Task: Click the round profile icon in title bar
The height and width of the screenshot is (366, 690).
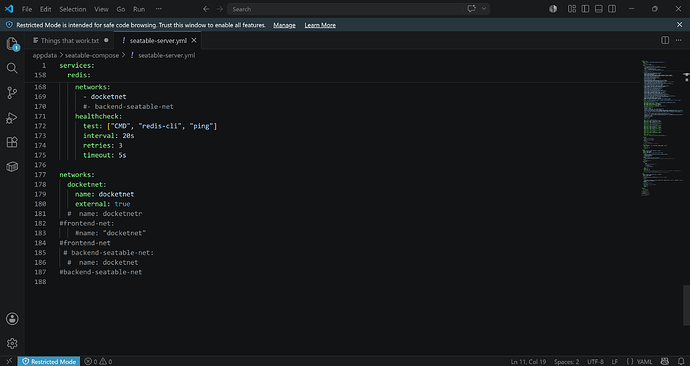Action: [x=553, y=9]
